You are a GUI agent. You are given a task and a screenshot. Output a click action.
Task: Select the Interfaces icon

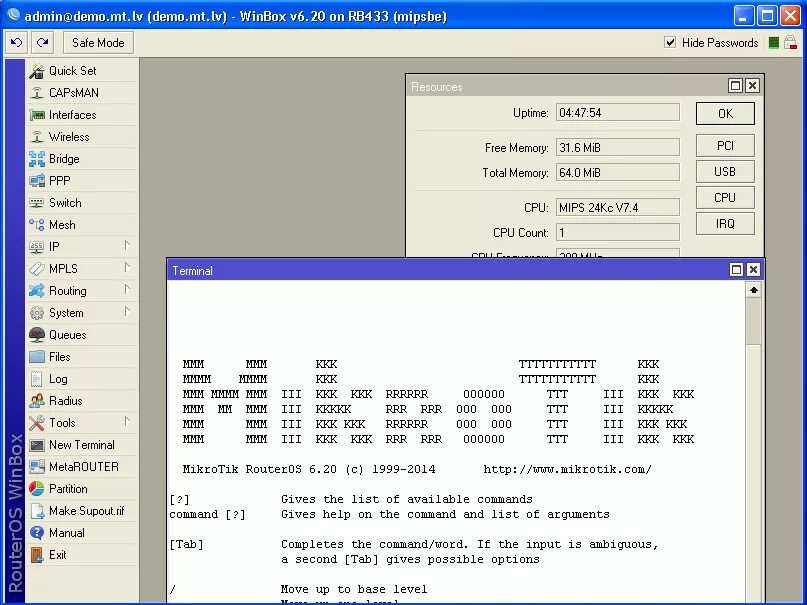[37, 115]
